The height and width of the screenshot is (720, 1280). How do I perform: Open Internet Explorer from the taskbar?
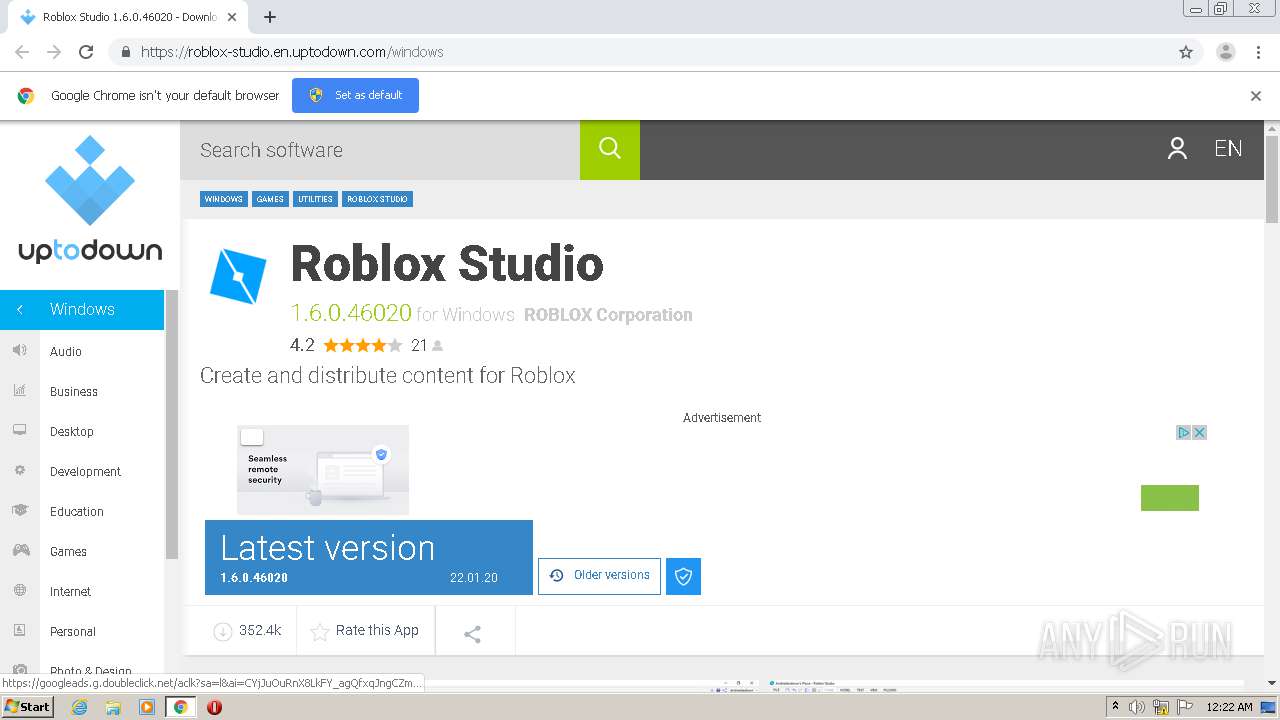tap(79, 707)
